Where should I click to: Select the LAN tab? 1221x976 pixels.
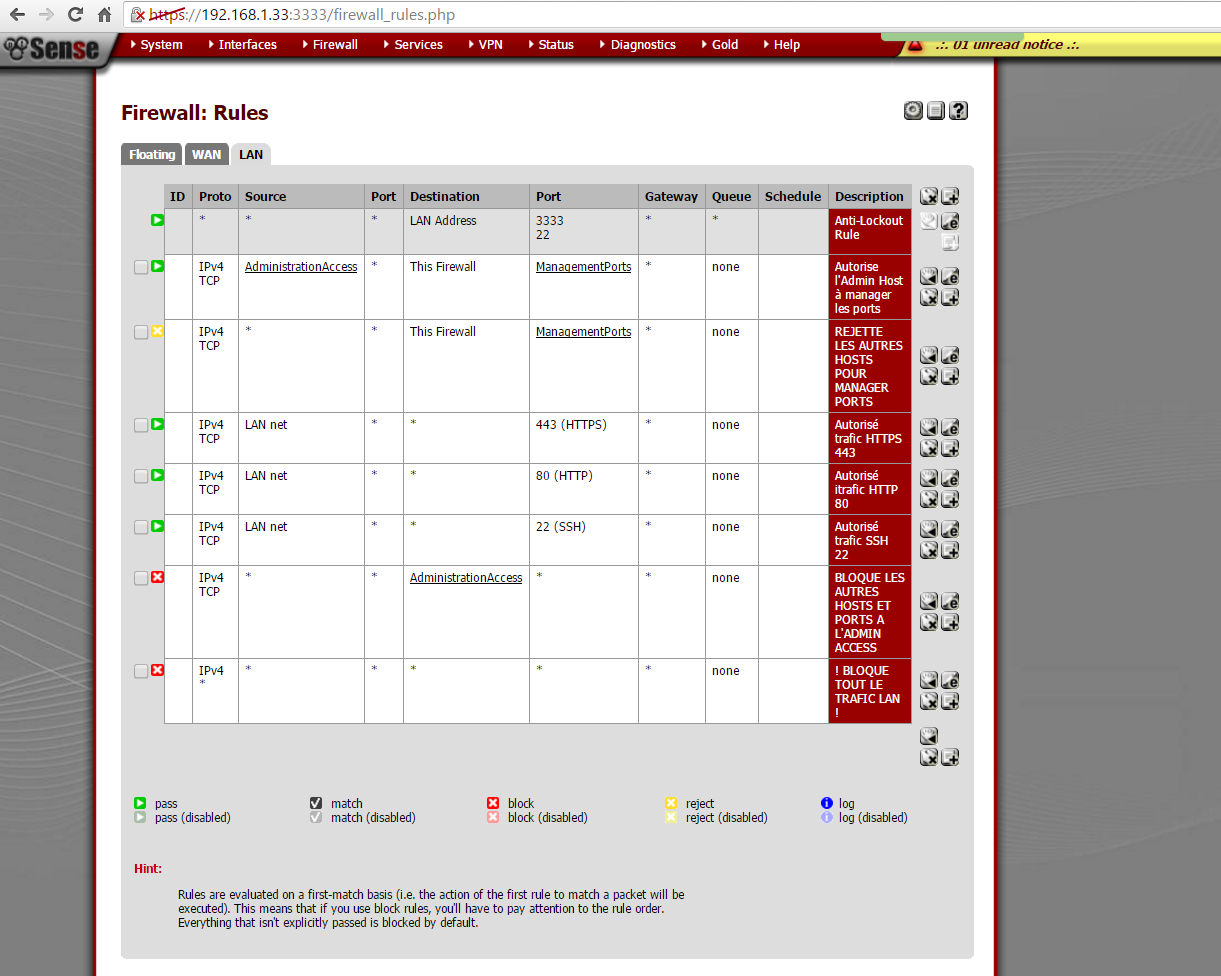click(251, 154)
